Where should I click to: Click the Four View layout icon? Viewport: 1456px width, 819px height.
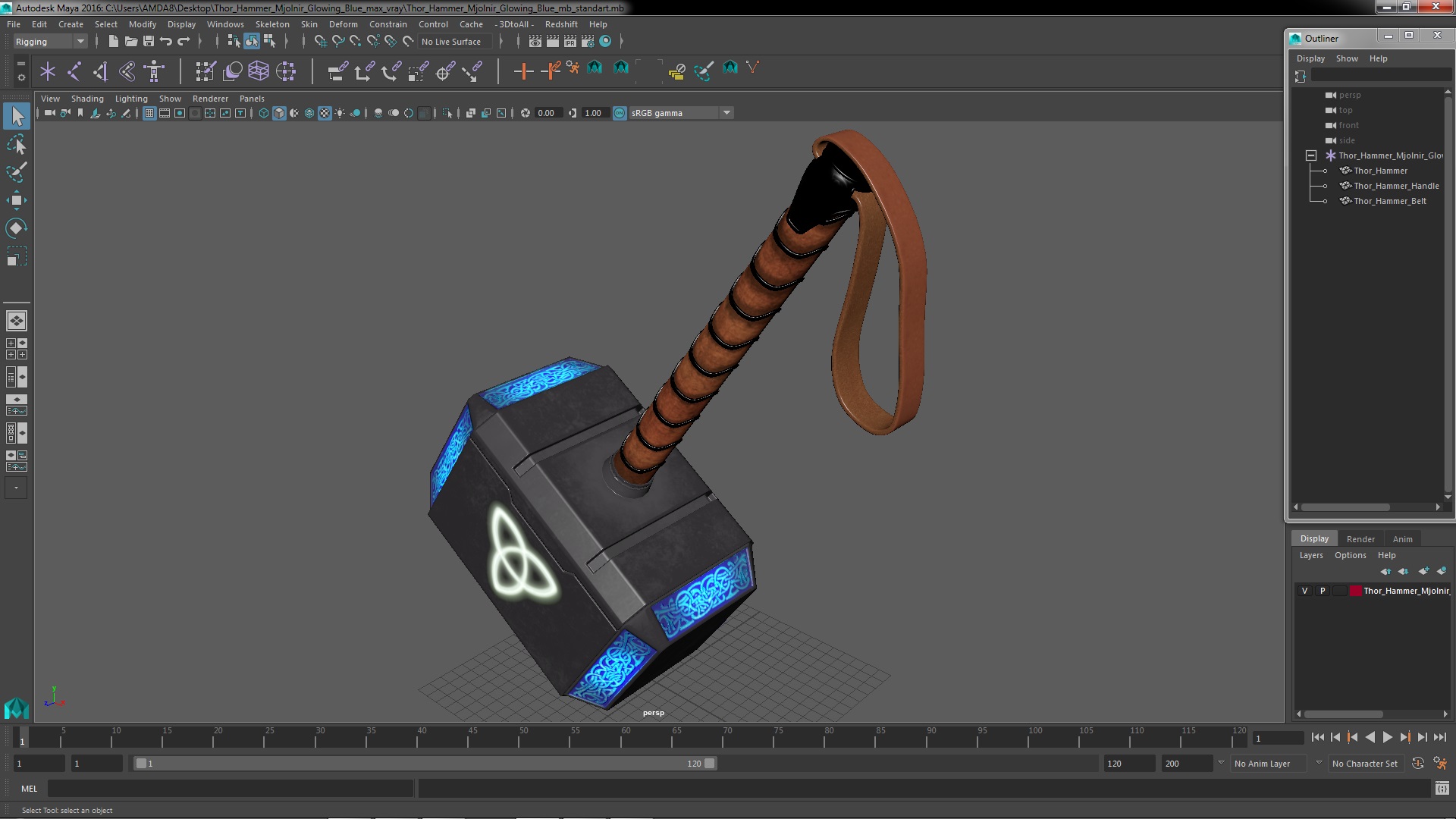click(17, 349)
